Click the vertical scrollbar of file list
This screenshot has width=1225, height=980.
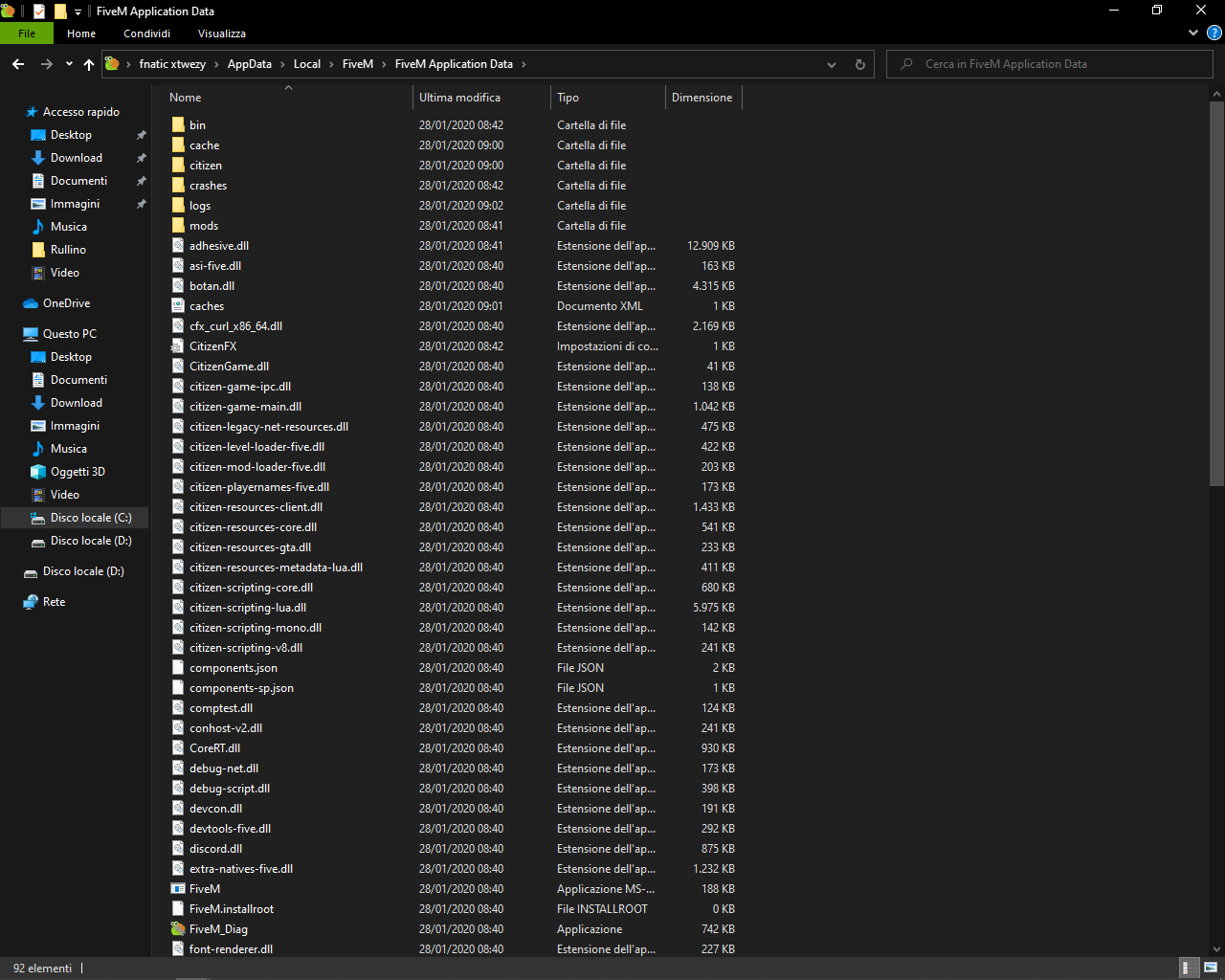point(1216,295)
